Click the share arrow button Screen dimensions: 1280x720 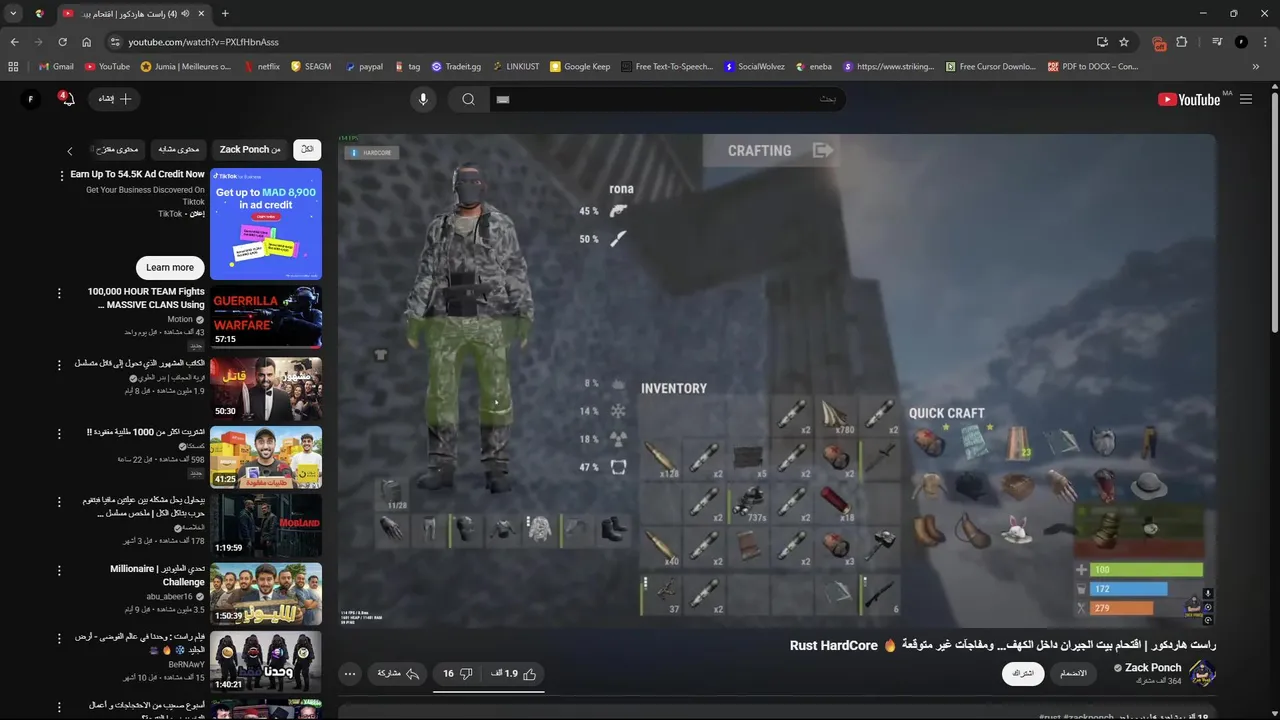397,674
